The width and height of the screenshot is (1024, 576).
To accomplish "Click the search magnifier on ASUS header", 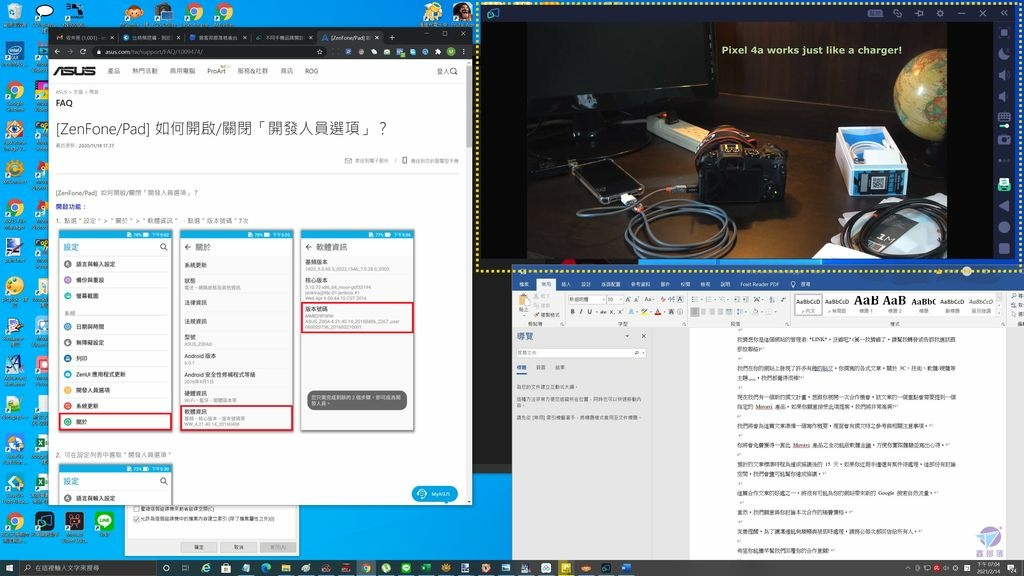I will [x=454, y=71].
